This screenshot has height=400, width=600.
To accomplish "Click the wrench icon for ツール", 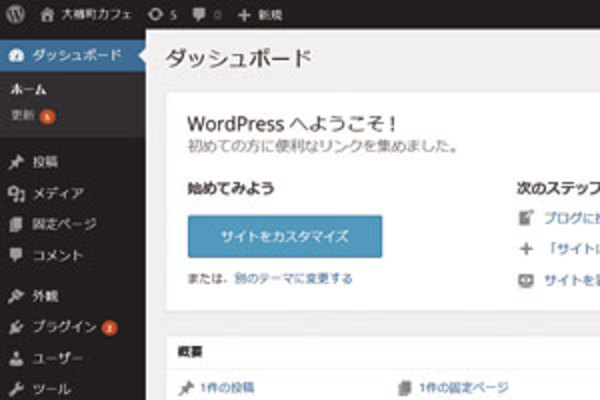I will point(16,390).
